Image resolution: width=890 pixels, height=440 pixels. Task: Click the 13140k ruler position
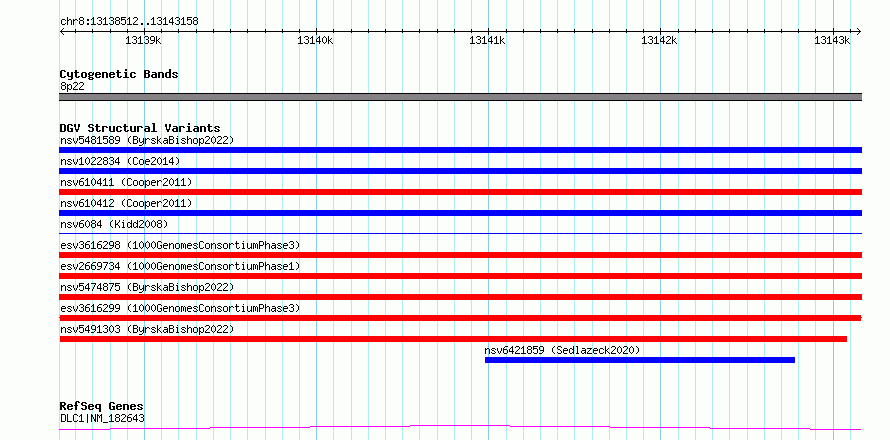[x=315, y=40]
